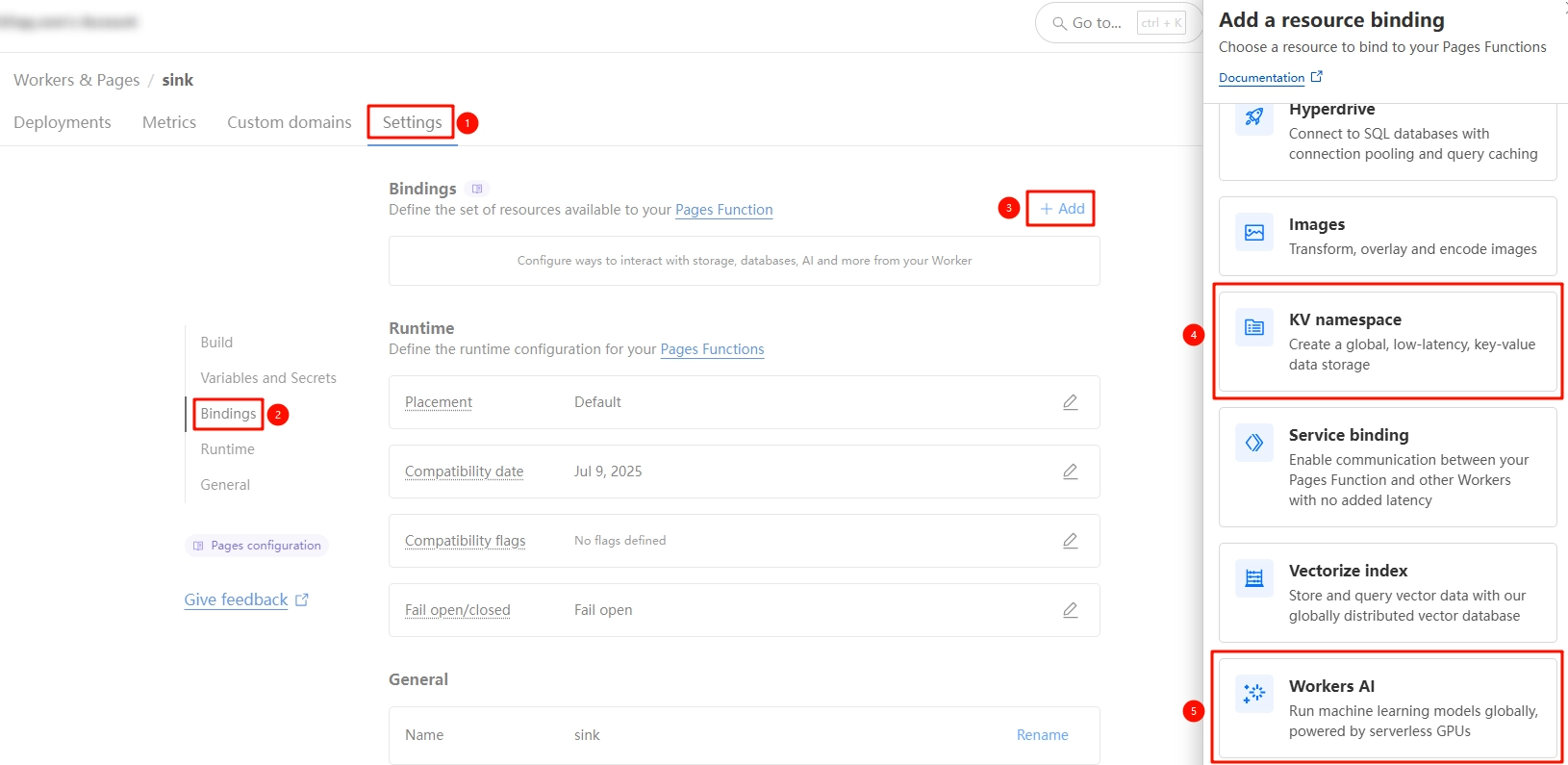Click the Hyperdrive rocket icon

coord(1254,117)
